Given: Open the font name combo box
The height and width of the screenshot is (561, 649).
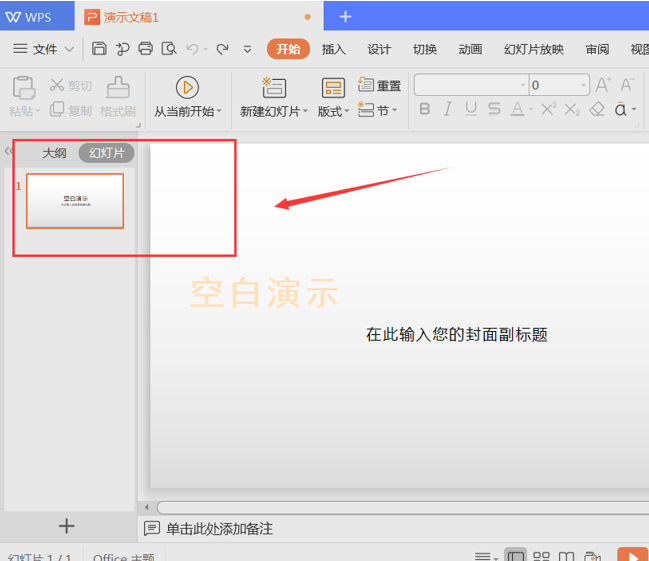Looking at the screenshot, I should point(471,85).
